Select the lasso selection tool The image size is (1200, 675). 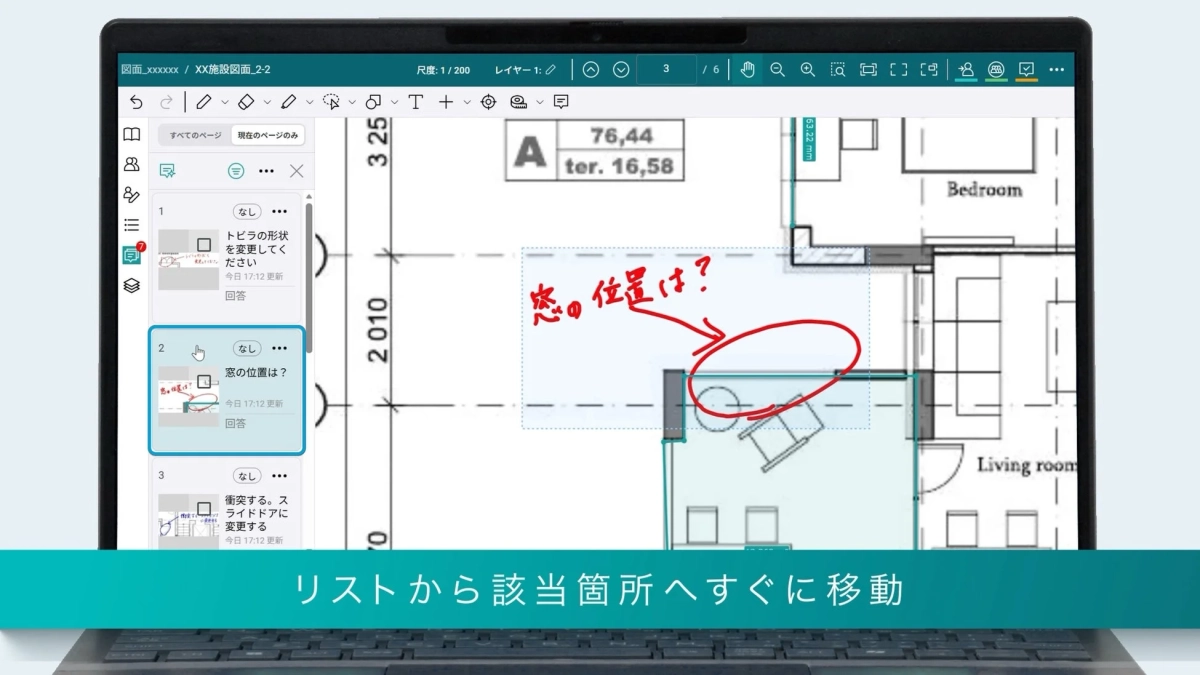coord(331,102)
